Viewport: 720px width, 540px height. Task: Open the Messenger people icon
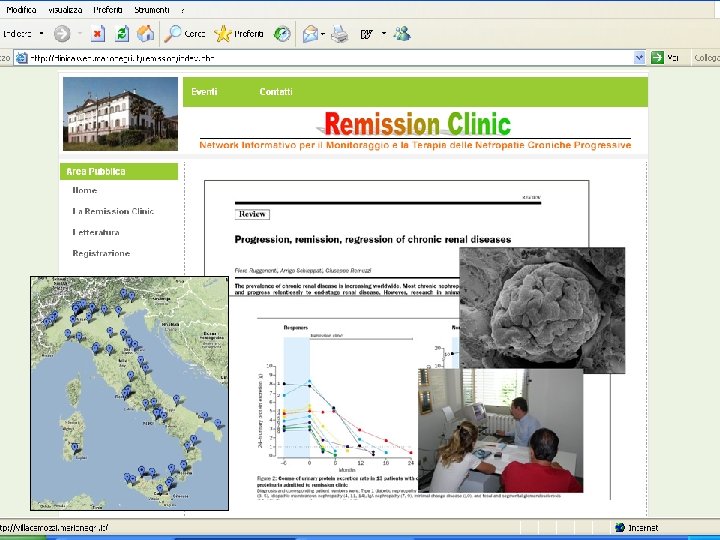pos(402,34)
